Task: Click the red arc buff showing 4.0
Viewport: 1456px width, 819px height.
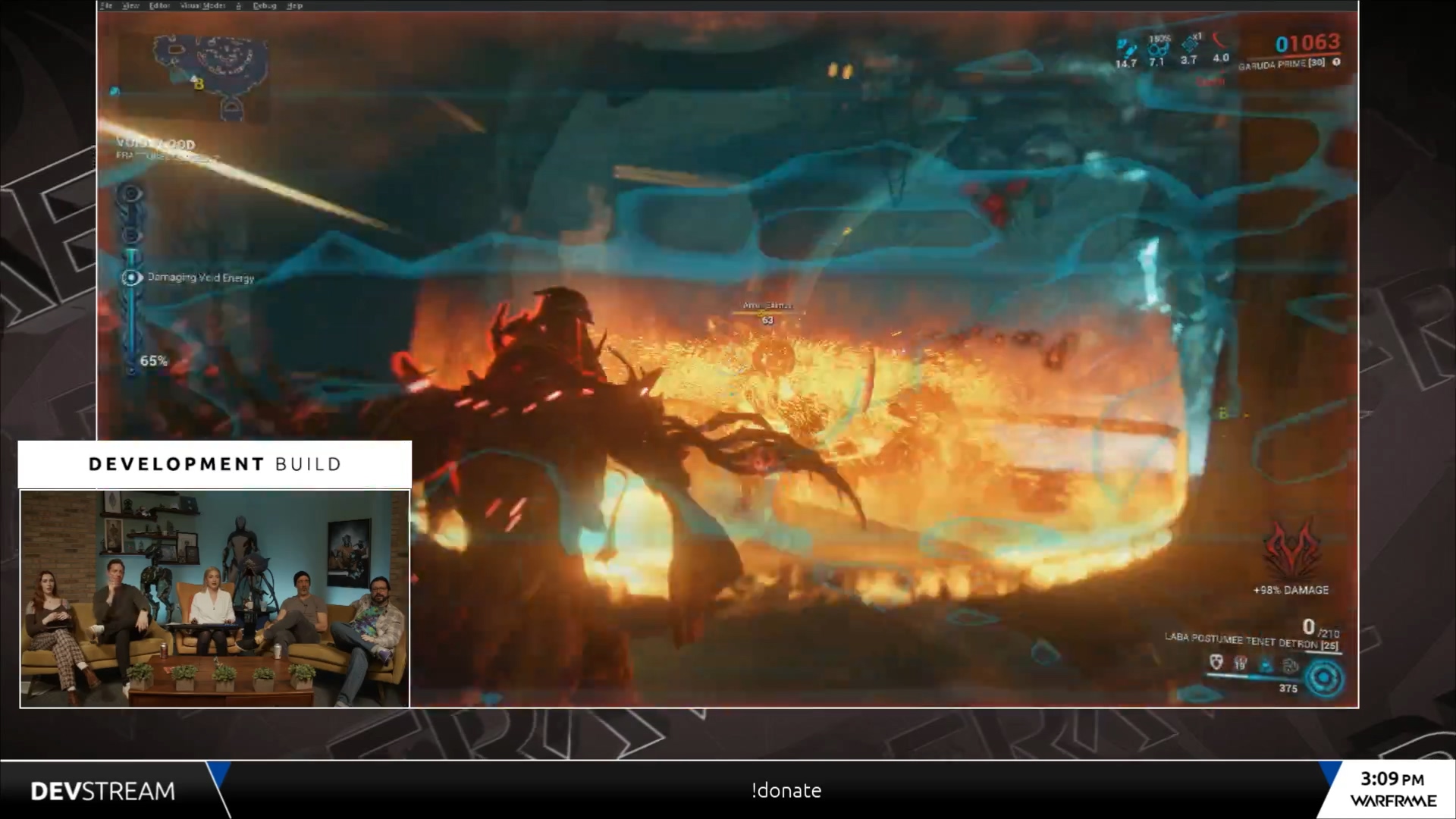Action: (1219, 41)
